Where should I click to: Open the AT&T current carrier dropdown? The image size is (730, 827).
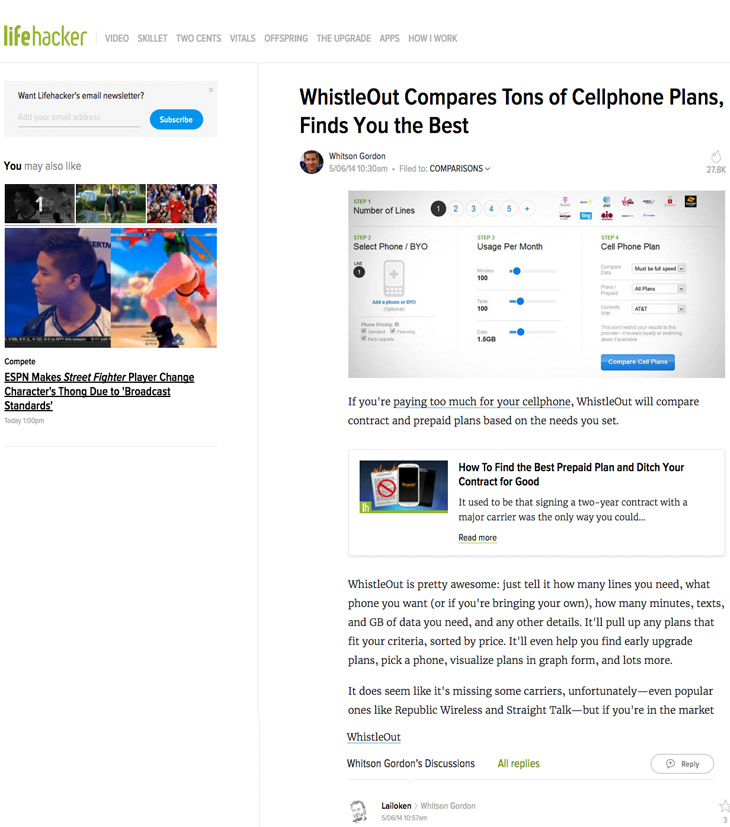pyautogui.click(x=658, y=309)
